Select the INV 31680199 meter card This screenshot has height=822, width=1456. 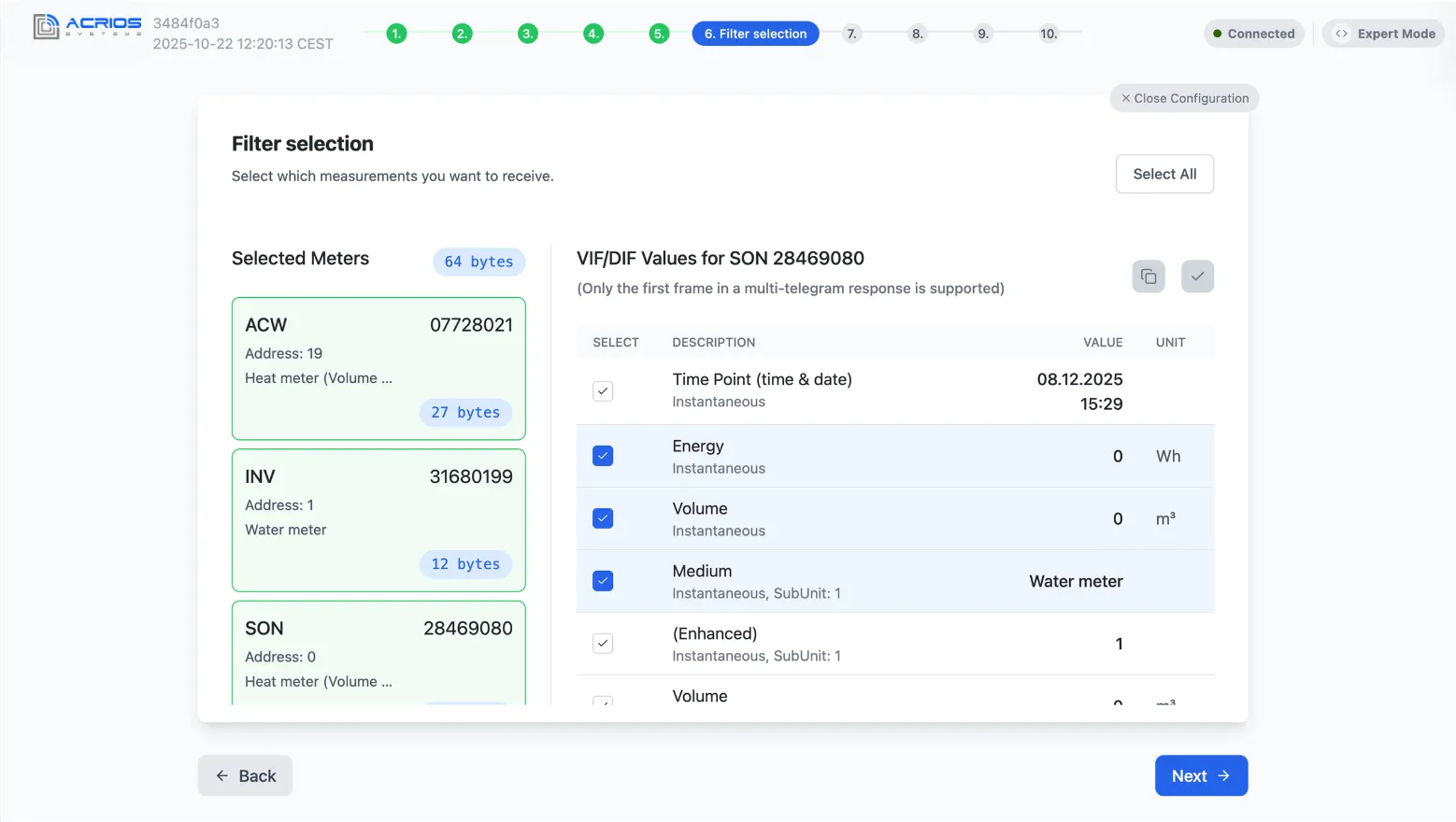tap(378, 520)
